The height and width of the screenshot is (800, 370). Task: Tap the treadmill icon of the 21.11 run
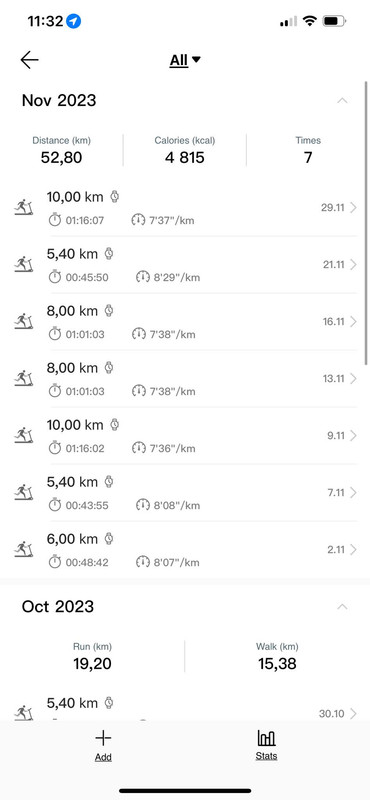click(x=23, y=264)
